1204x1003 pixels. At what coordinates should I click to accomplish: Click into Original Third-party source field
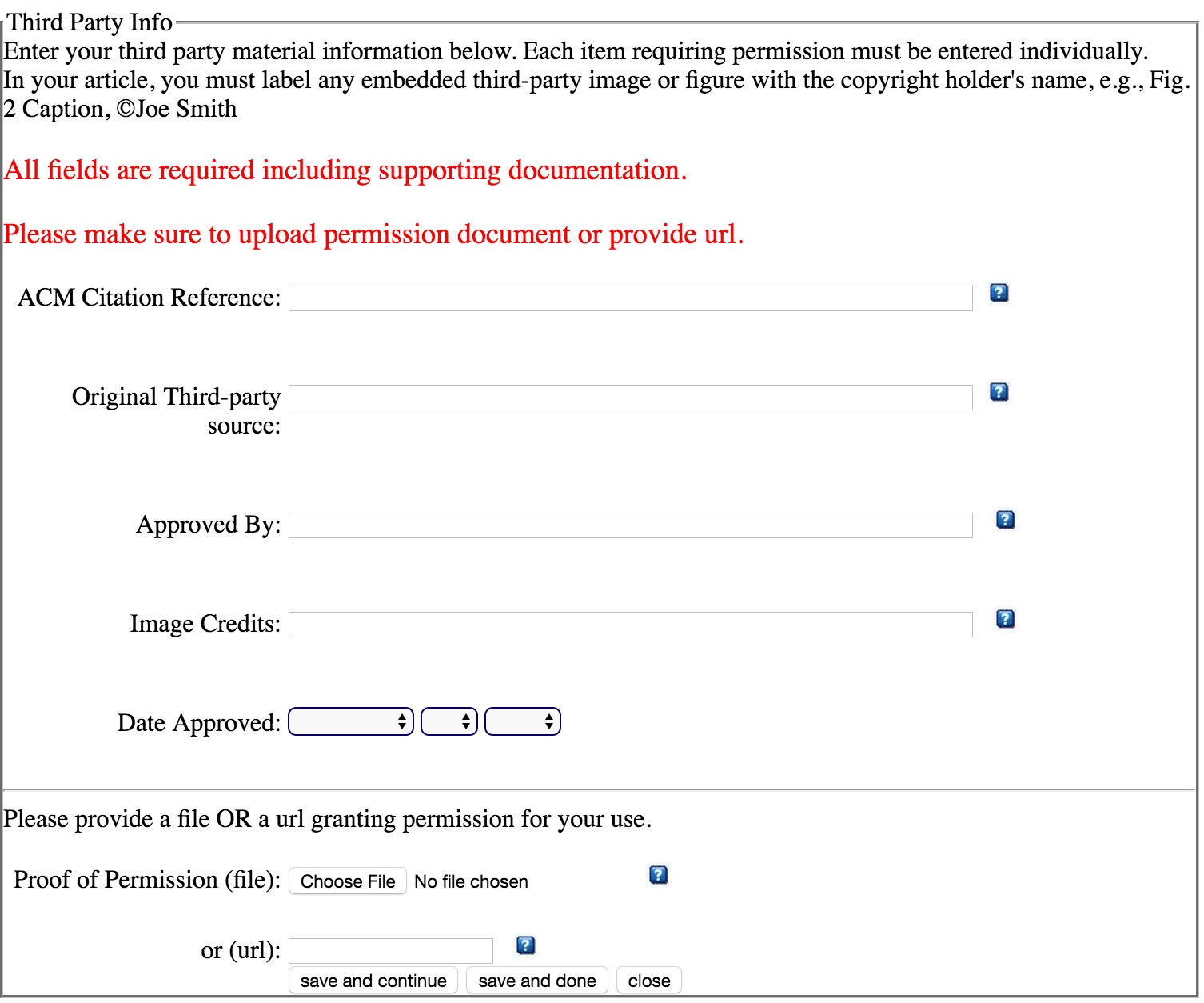630,398
